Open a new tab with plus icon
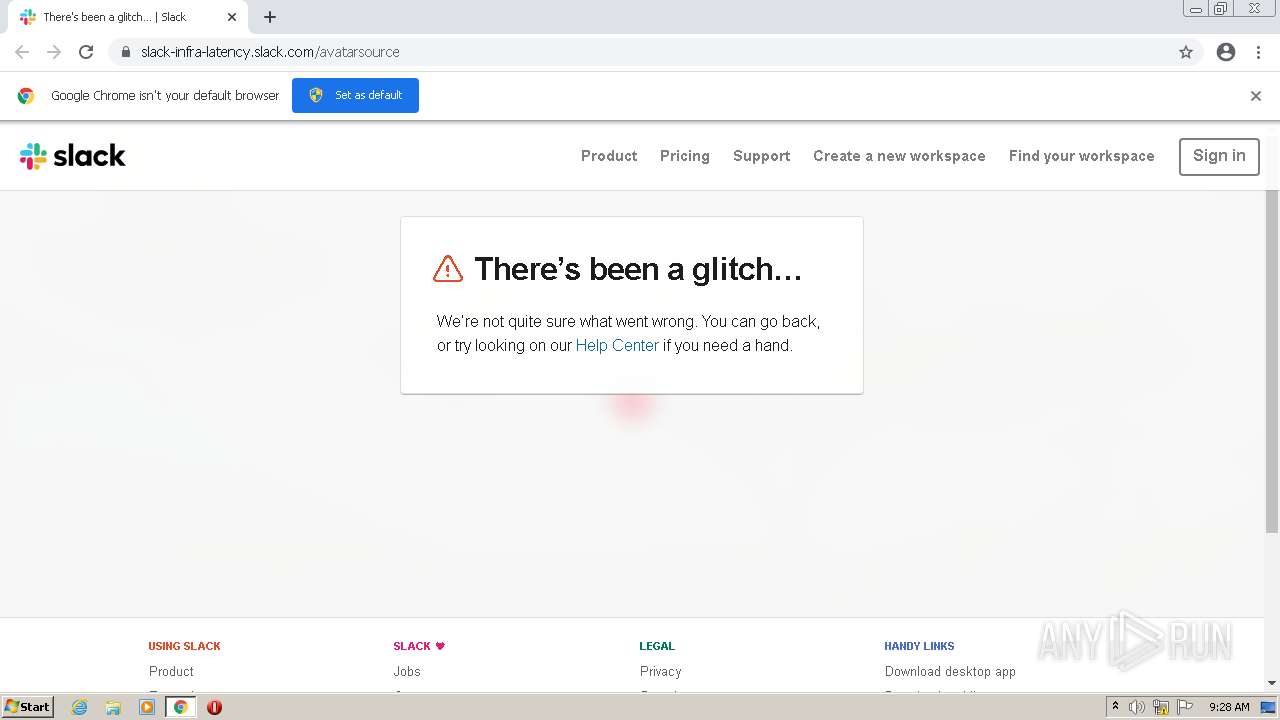 (270, 17)
